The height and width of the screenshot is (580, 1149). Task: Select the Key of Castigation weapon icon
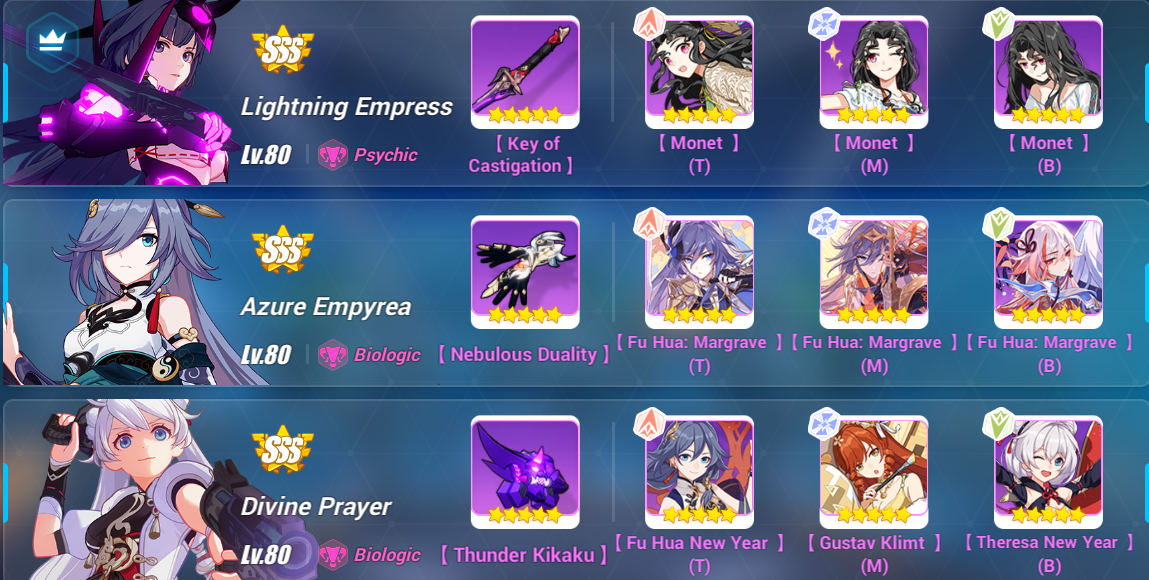click(525, 72)
